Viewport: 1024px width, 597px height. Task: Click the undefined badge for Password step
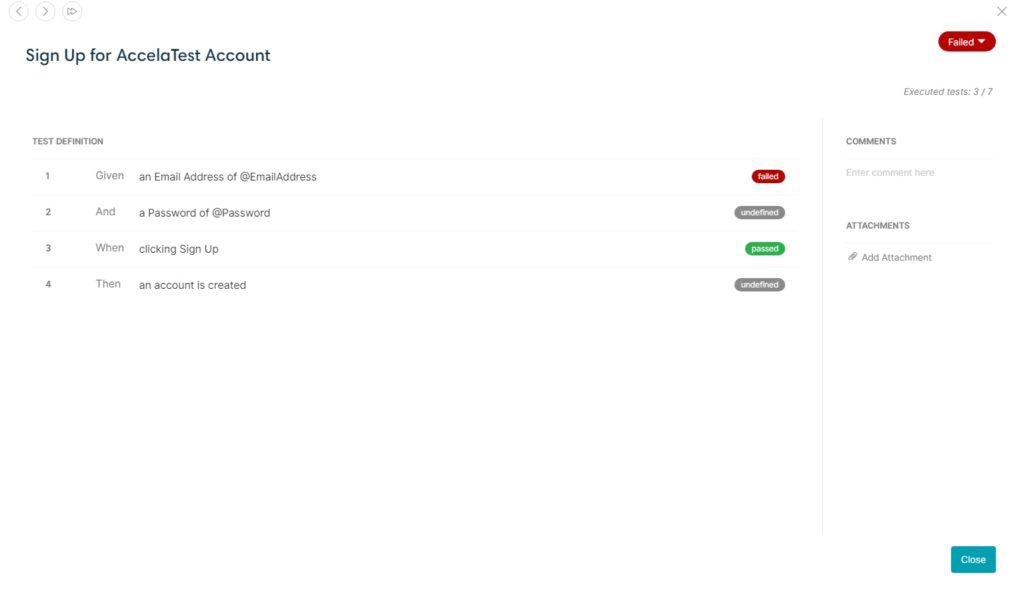tap(760, 212)
